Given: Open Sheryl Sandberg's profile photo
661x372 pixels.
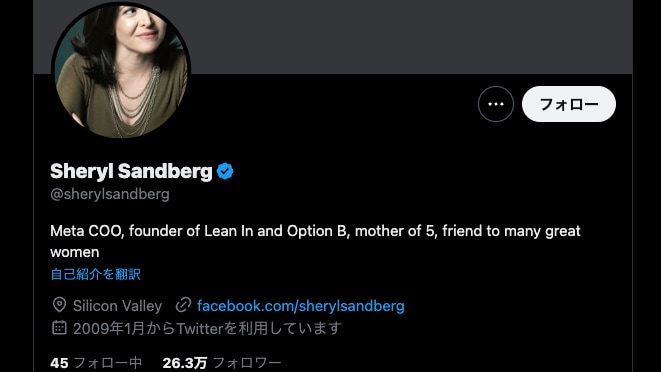Looking at the screenshot, I should coord(121,70).
